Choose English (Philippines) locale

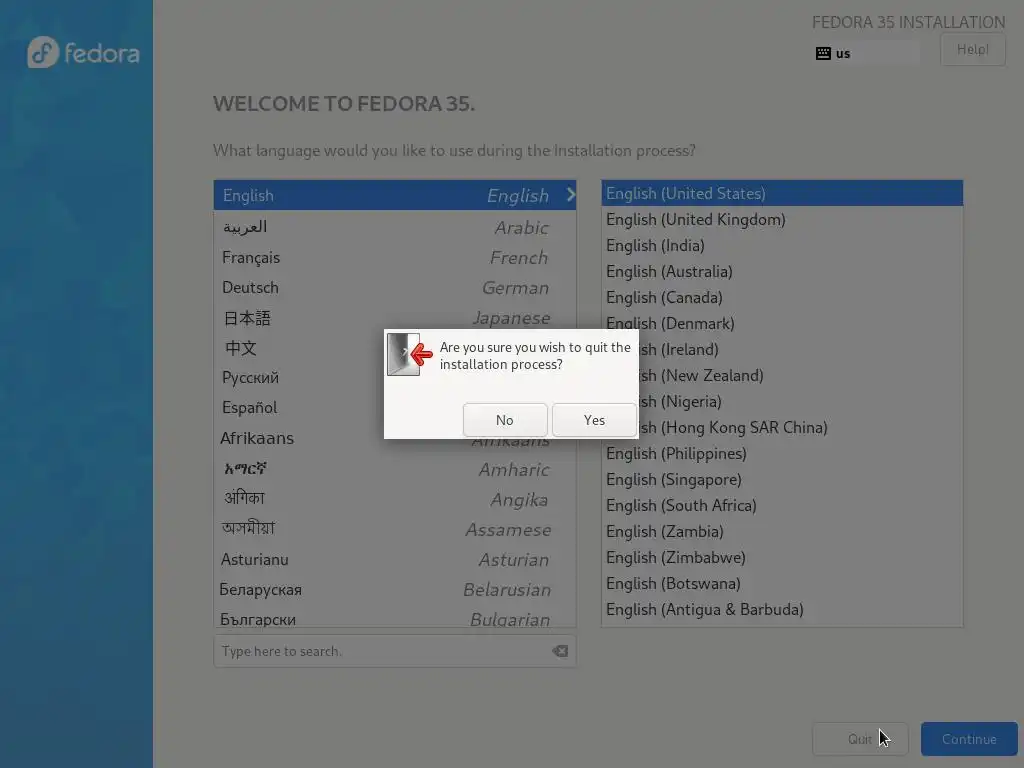point(782,453)
